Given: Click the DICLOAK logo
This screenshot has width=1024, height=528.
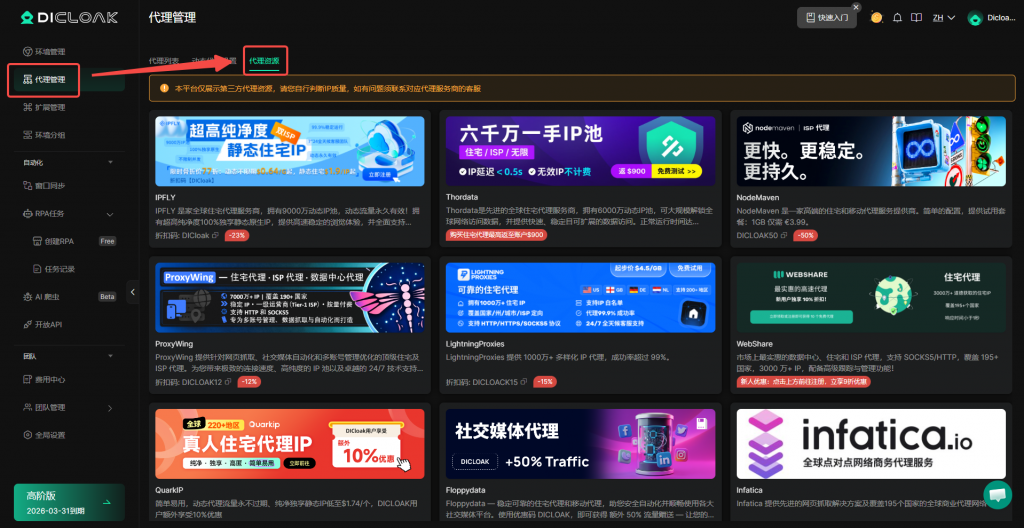Looking at the screenshot, I should click(68, 17).
